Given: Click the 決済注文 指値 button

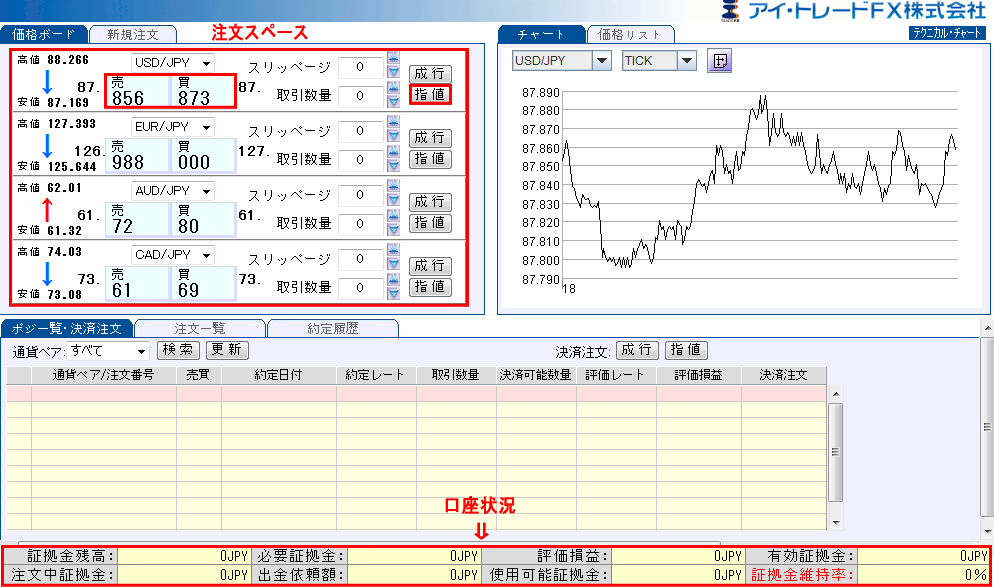Looking at the screenshot, I should 686,350.
